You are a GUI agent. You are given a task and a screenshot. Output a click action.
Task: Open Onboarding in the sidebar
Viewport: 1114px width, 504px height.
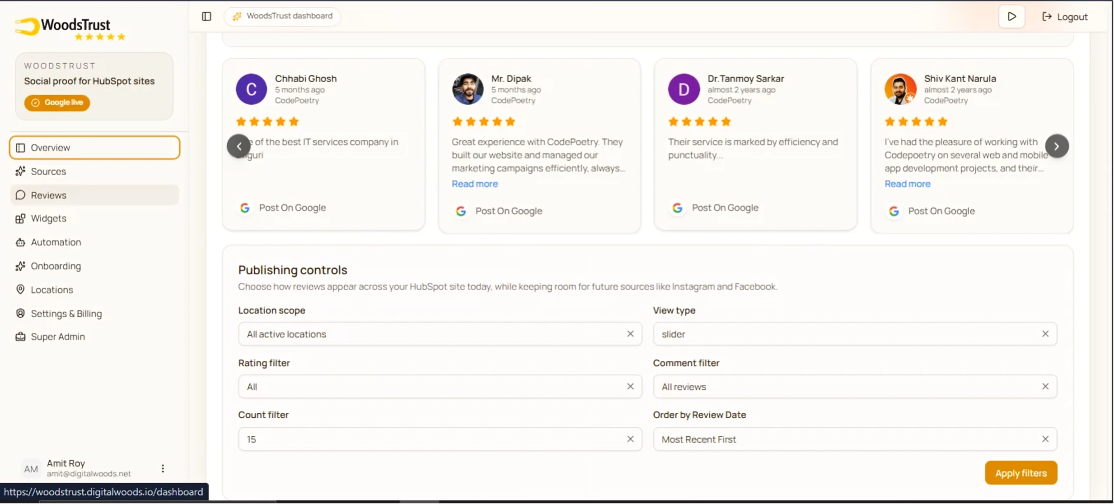(x=94, y=266)
